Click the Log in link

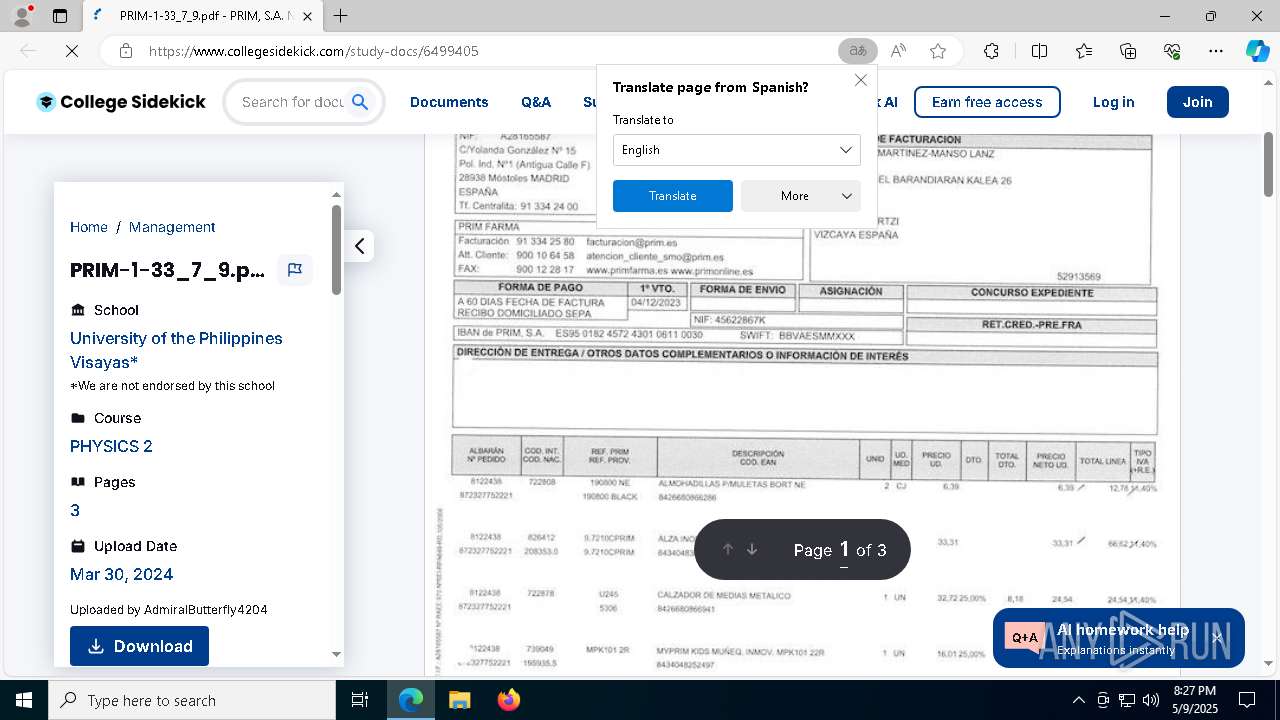click(x=1113, y=102)
